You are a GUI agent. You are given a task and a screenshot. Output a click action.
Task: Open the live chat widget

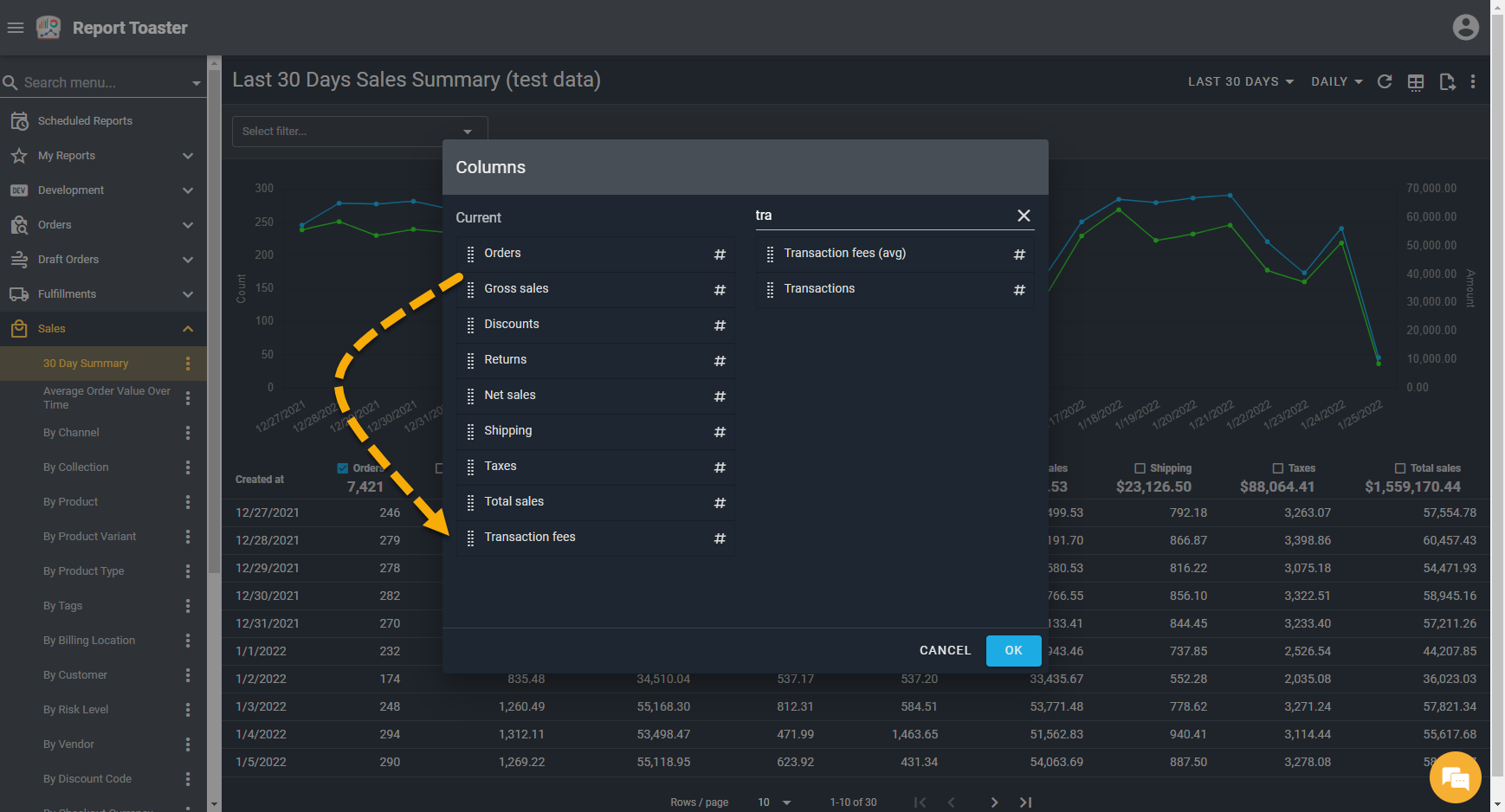[1455, 778]
